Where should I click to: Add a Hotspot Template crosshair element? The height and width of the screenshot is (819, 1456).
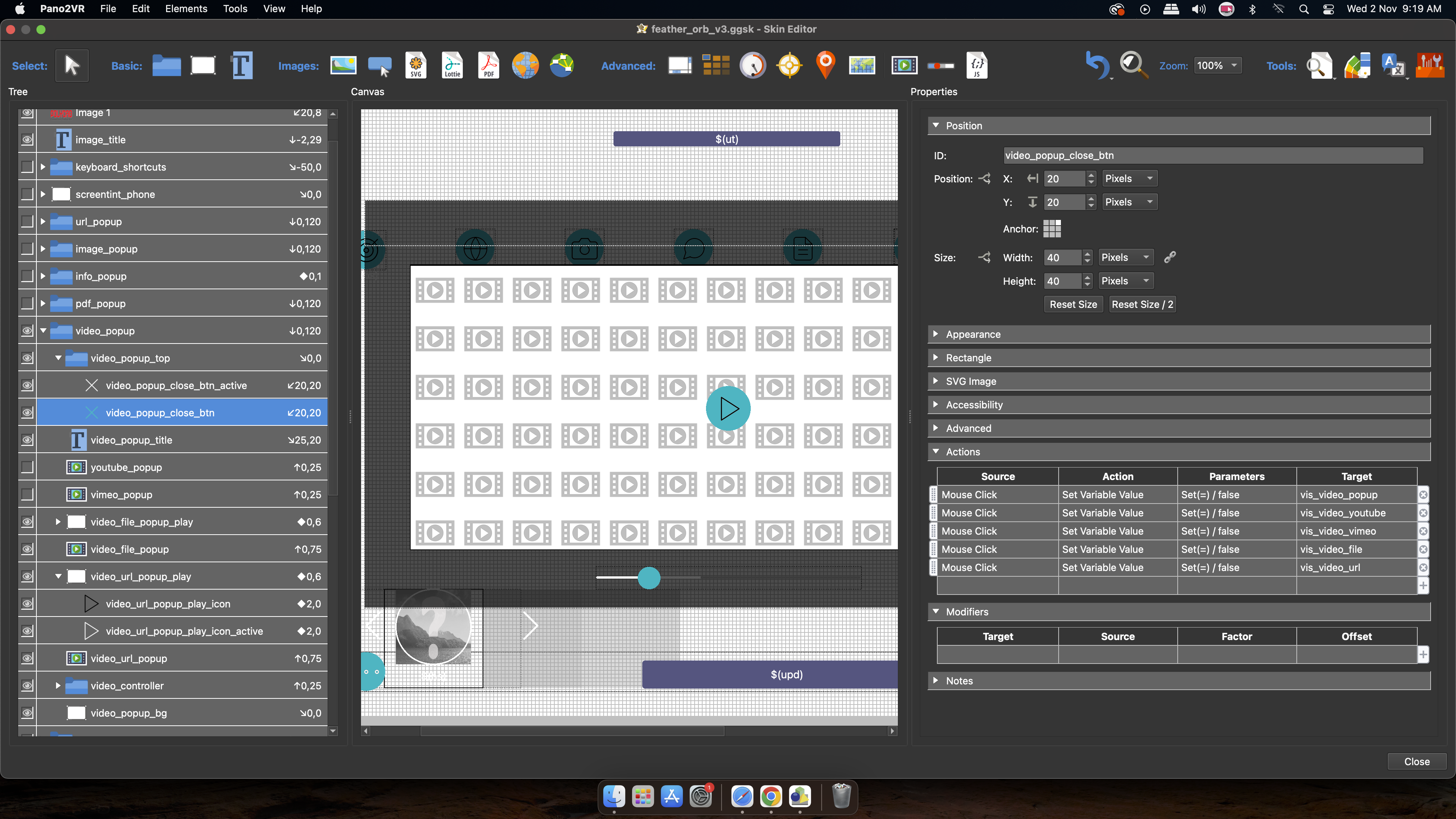[x=789, y=66]
